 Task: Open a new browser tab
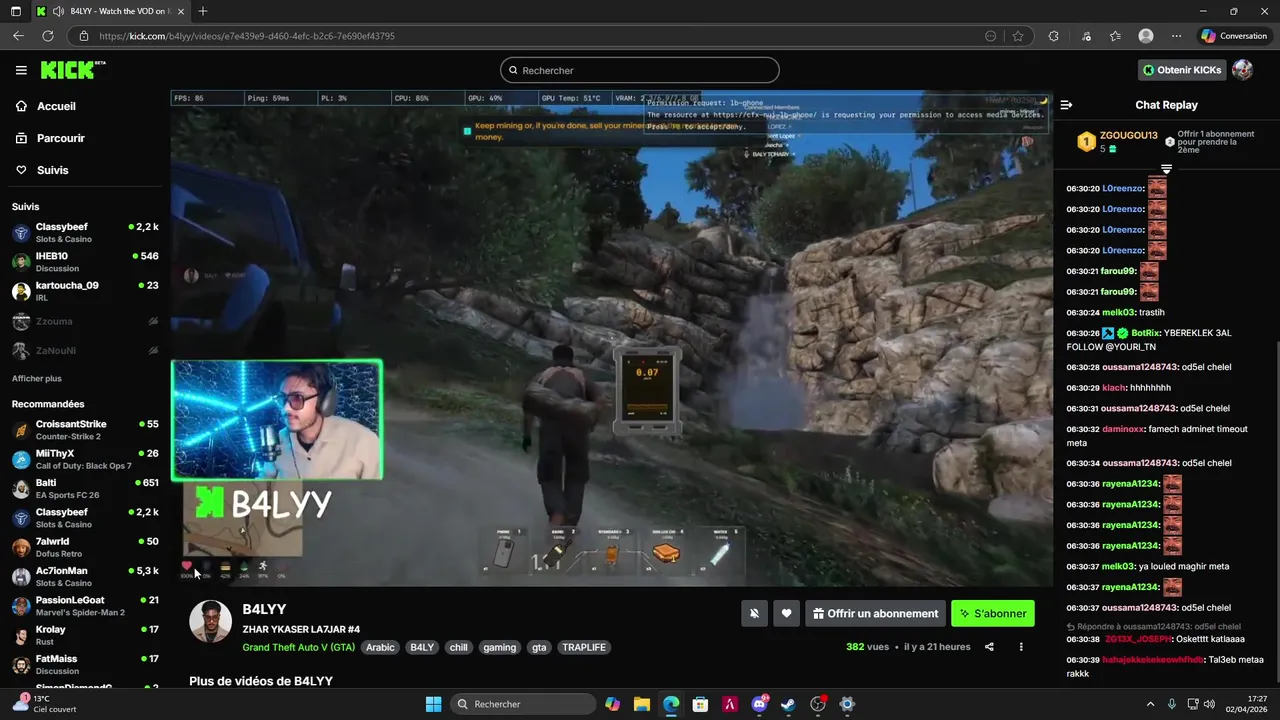[203, 11]
